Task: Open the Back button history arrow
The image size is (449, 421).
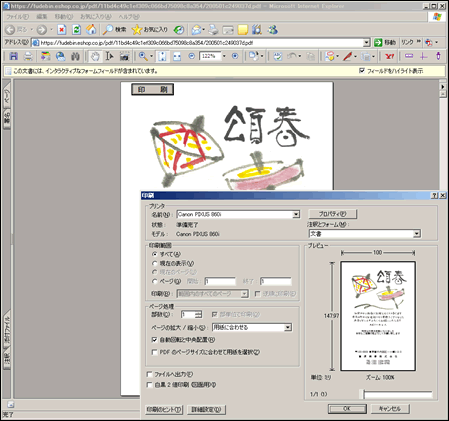Action: click(32, 30)
